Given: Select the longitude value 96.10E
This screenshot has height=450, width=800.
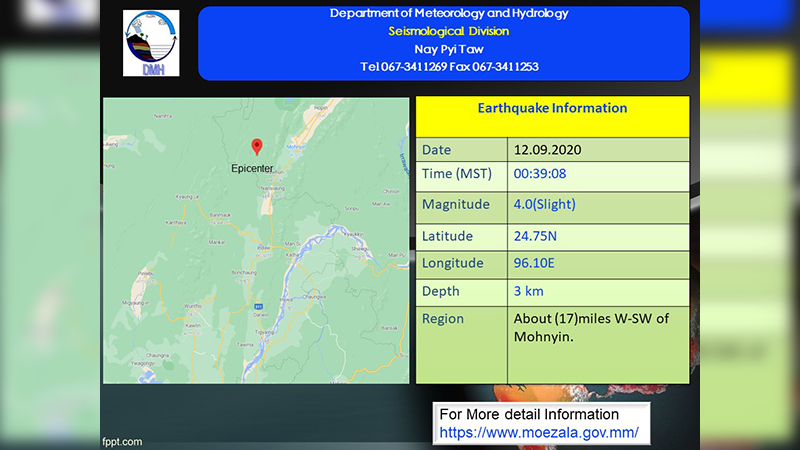Looking at the screenshot, I should pyautogui.click(x=534, y=263).
